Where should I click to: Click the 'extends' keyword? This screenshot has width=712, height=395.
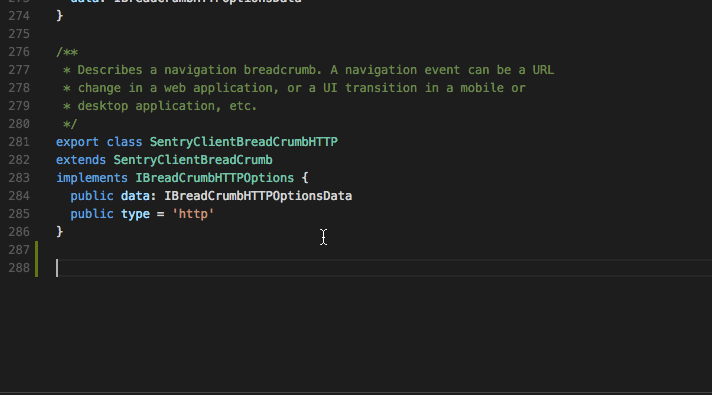pos(81,160)
